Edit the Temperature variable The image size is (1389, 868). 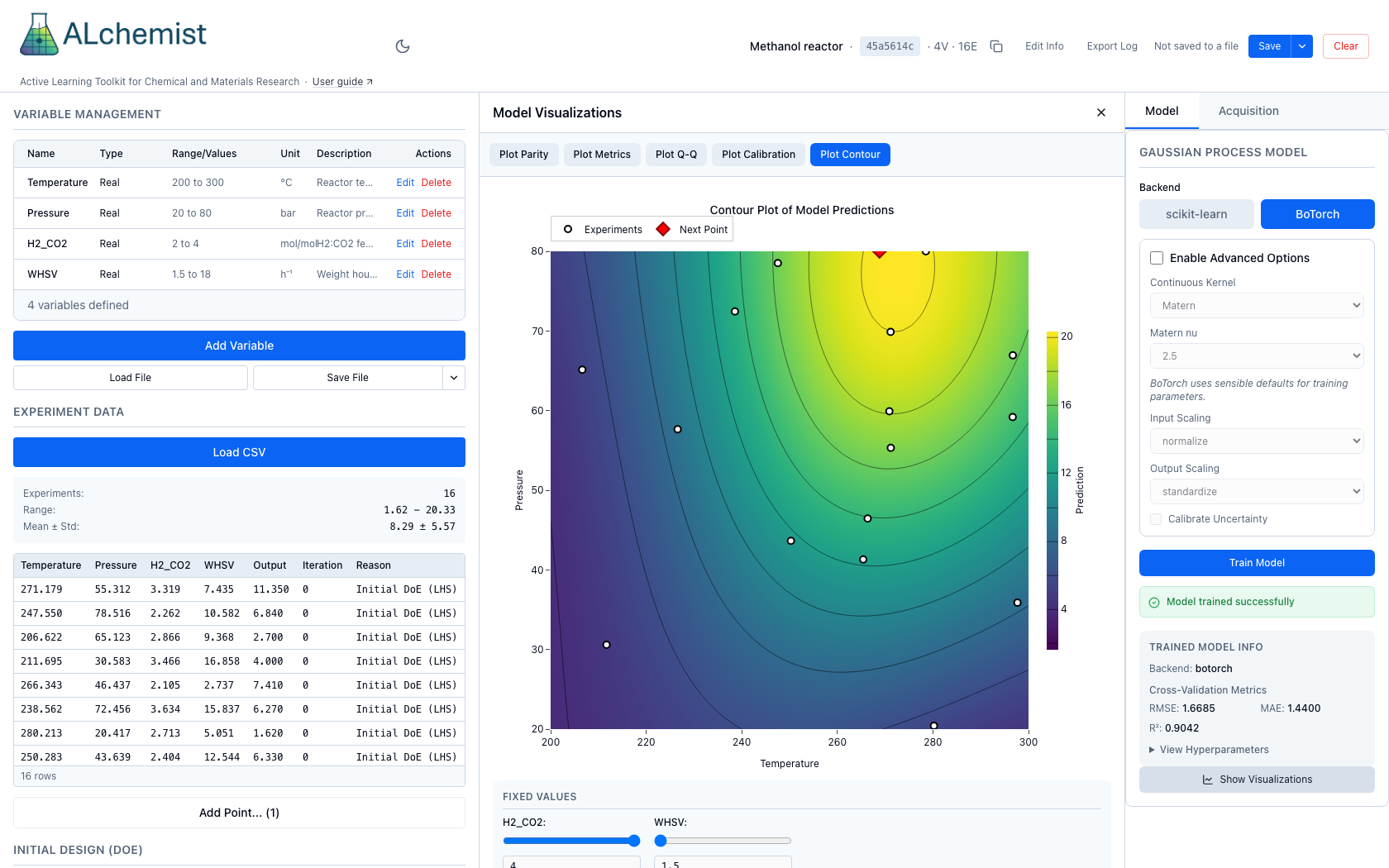405,183
